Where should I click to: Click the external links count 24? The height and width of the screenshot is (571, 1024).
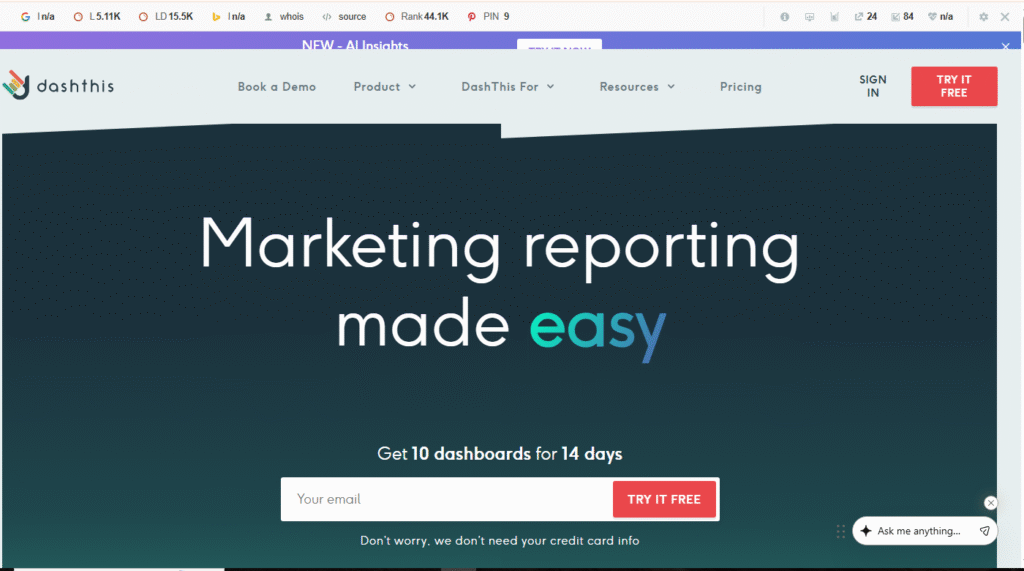coord(865,17)
